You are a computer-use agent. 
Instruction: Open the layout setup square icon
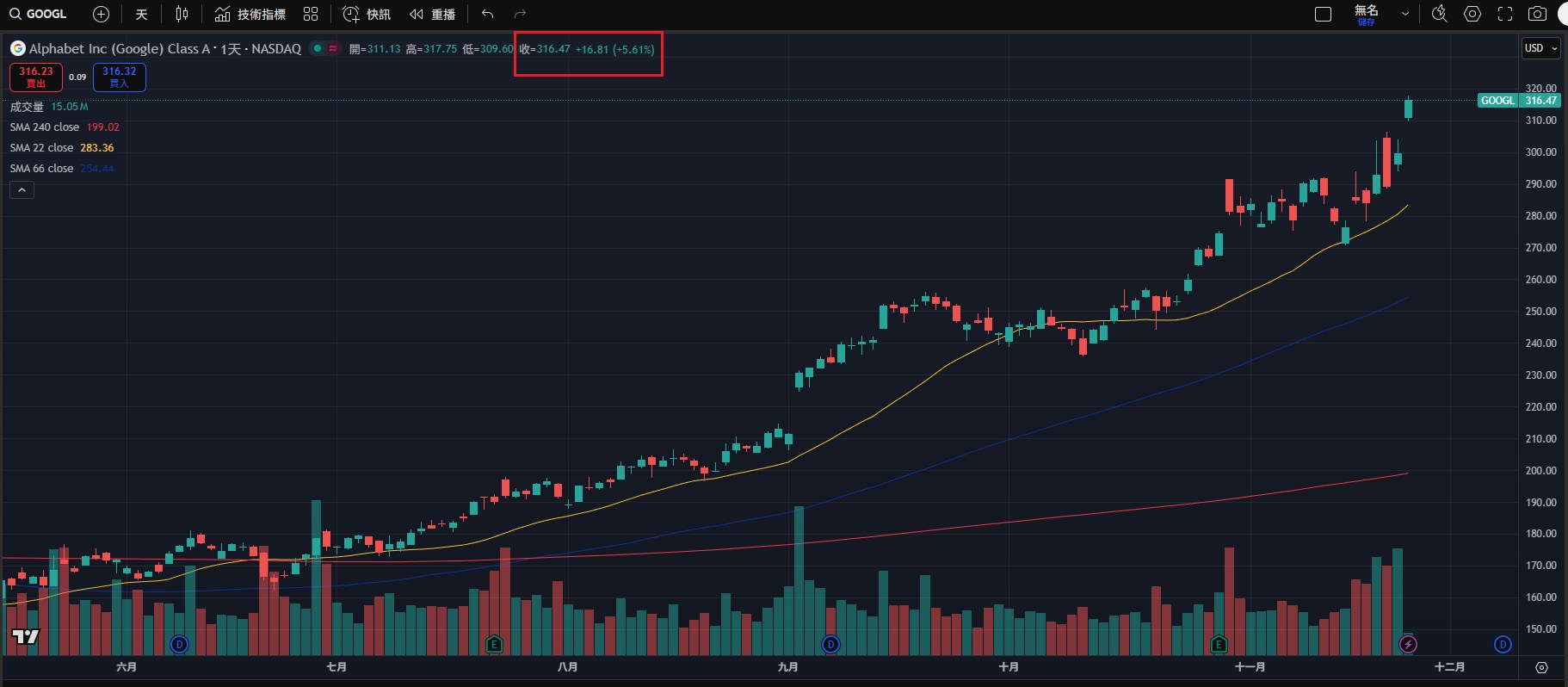click(x=1324, y=14)
